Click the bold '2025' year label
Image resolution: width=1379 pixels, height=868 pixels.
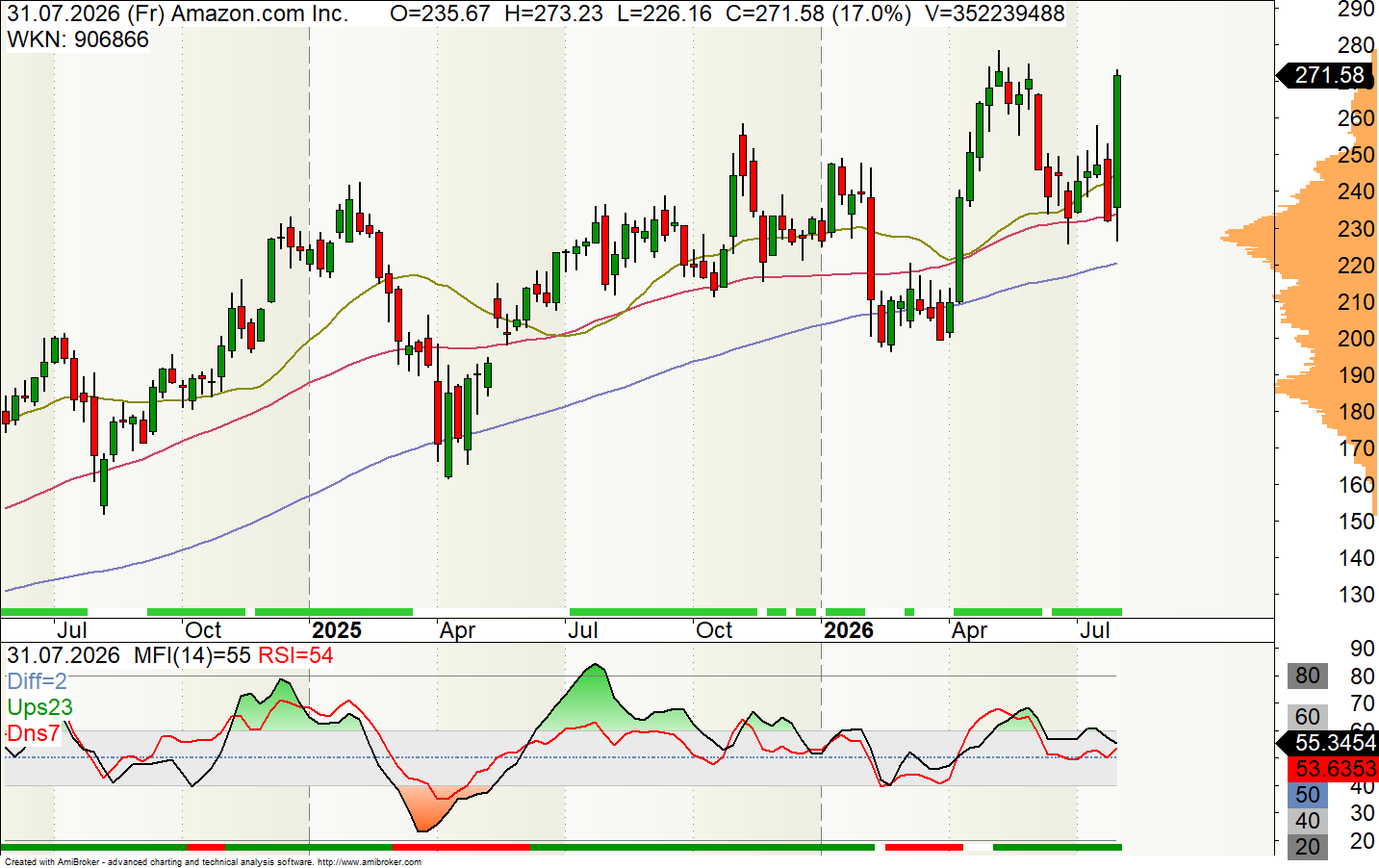pyautogui.click(x=337, y=630)
